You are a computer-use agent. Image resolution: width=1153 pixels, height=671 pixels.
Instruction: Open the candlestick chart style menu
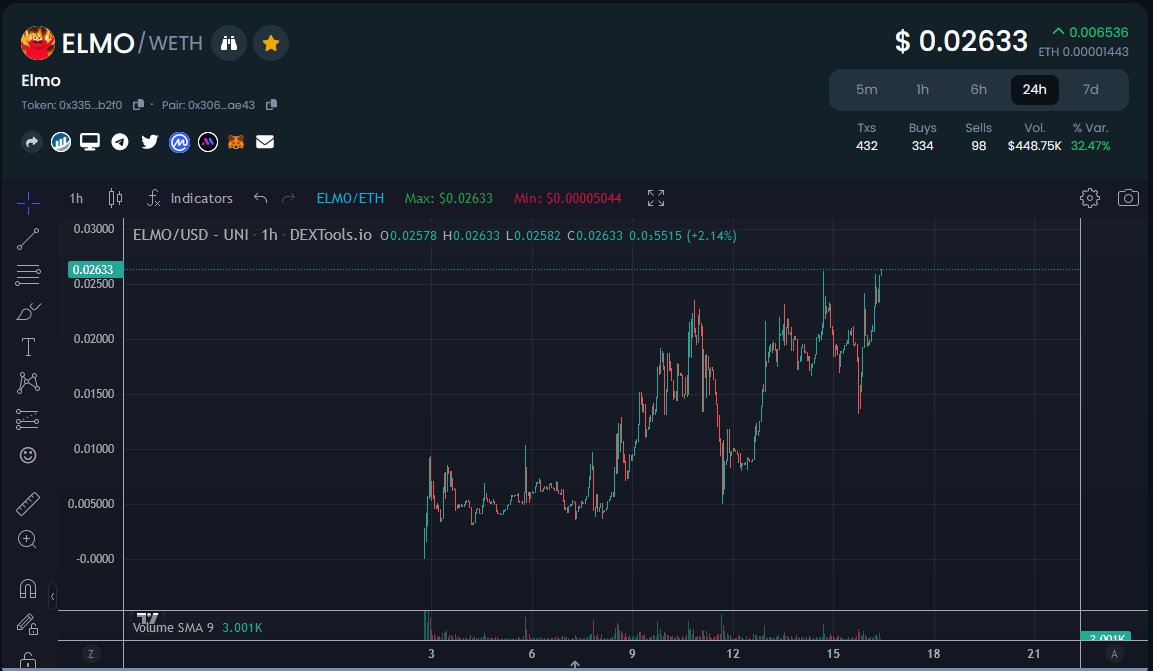click(115, 198)
